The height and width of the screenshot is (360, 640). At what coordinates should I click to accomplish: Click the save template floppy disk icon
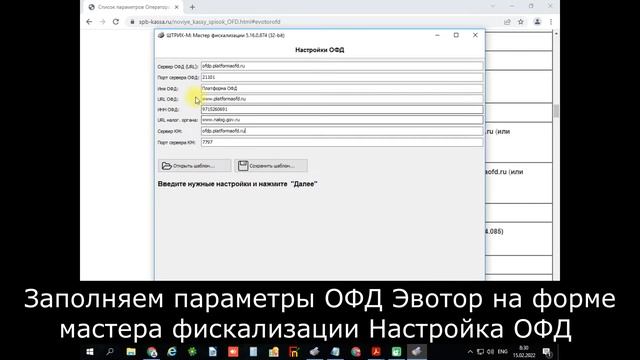tap(243, 166)
